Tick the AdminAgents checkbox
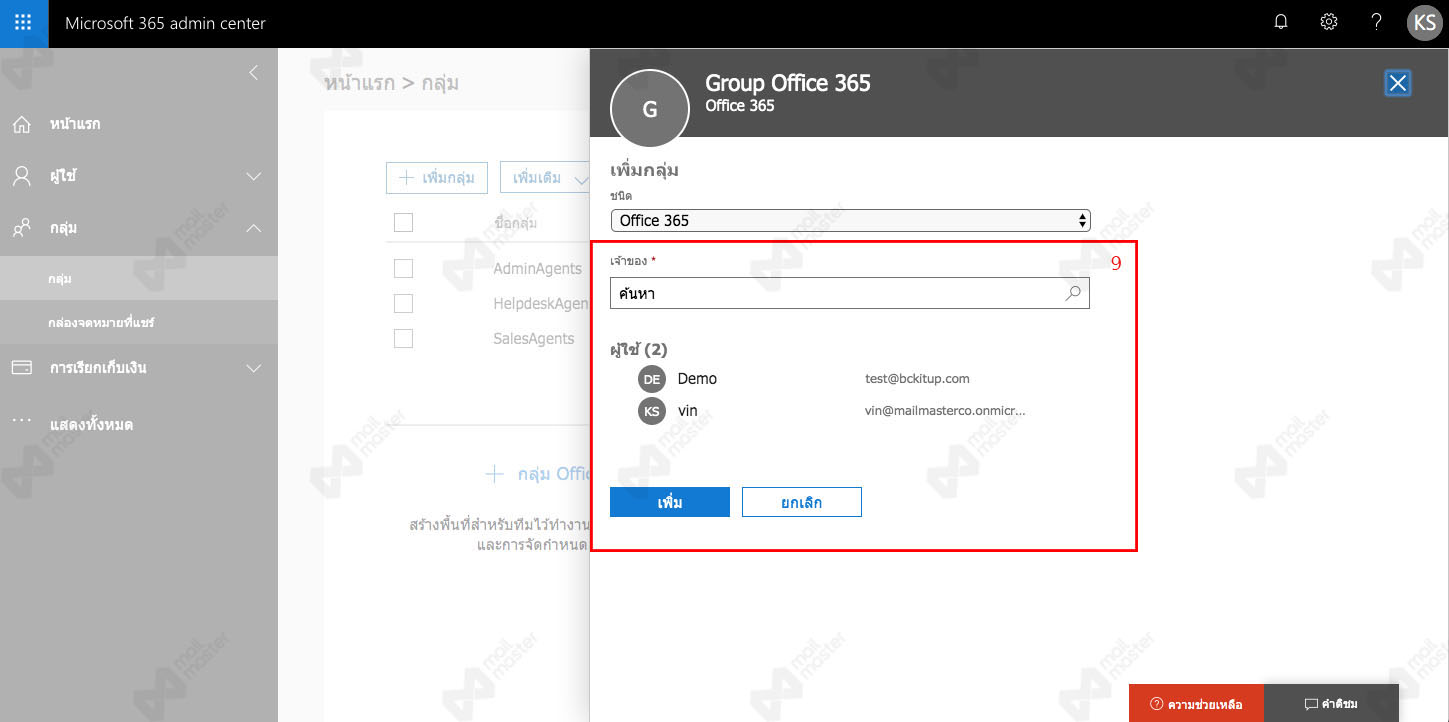Image resolution: width=1449 pixels, height=722 pixels. click(403, 268)
